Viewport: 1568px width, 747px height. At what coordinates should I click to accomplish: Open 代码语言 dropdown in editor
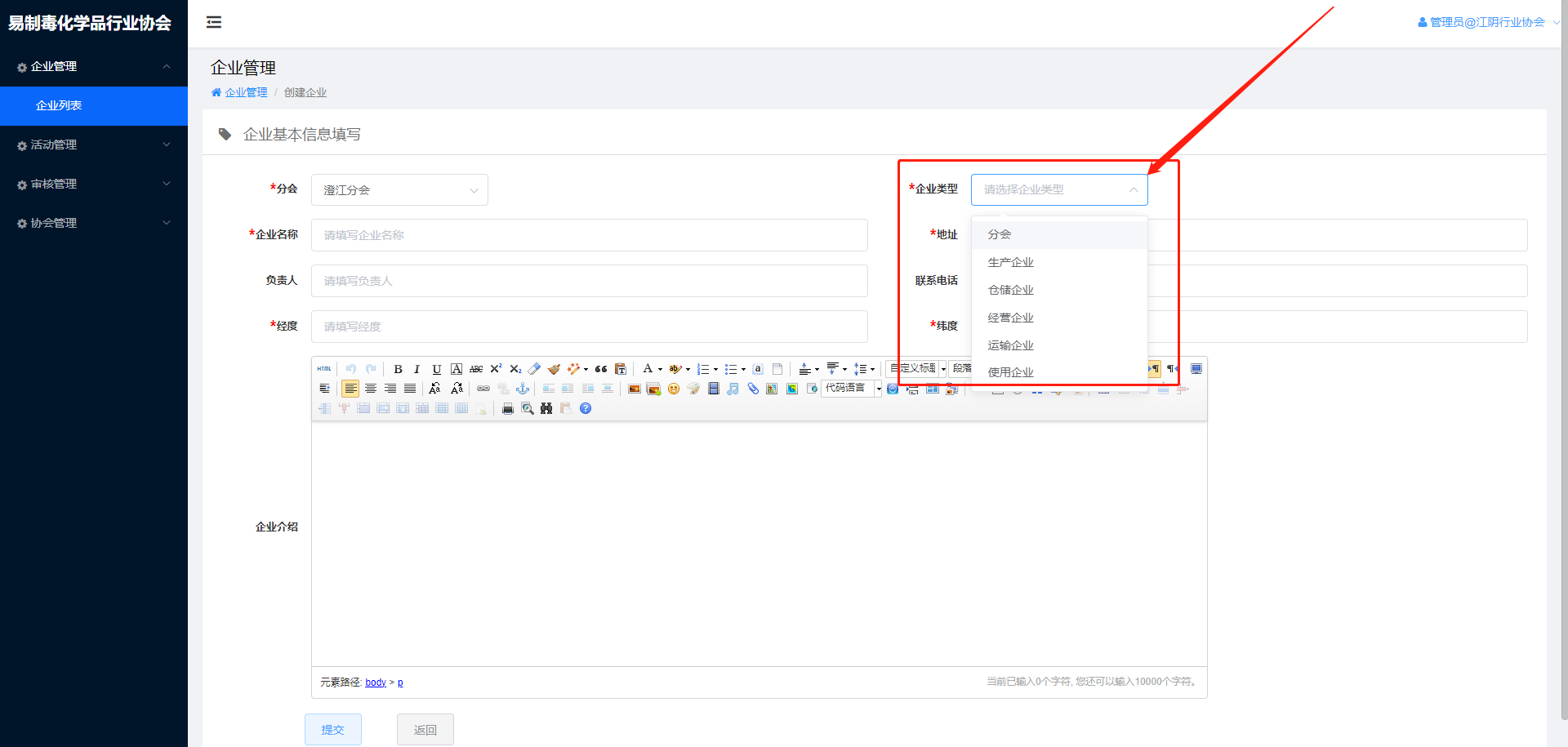pos(852,389)
